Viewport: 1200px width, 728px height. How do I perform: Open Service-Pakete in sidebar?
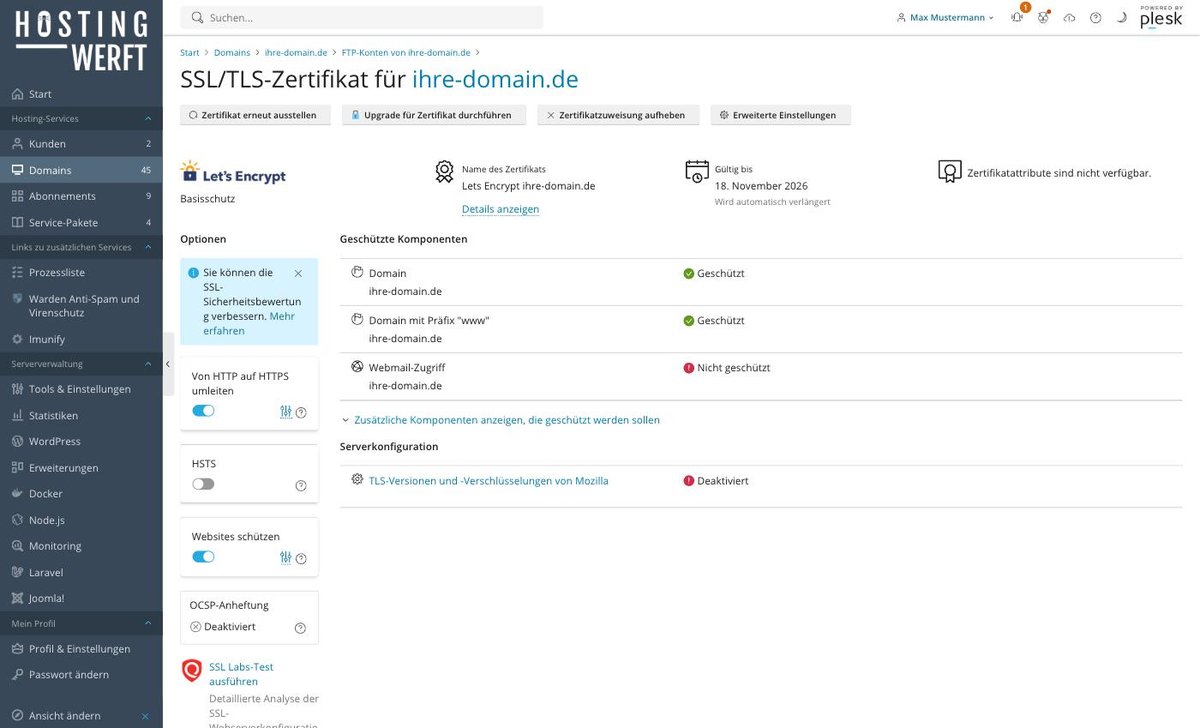[81, 222]
